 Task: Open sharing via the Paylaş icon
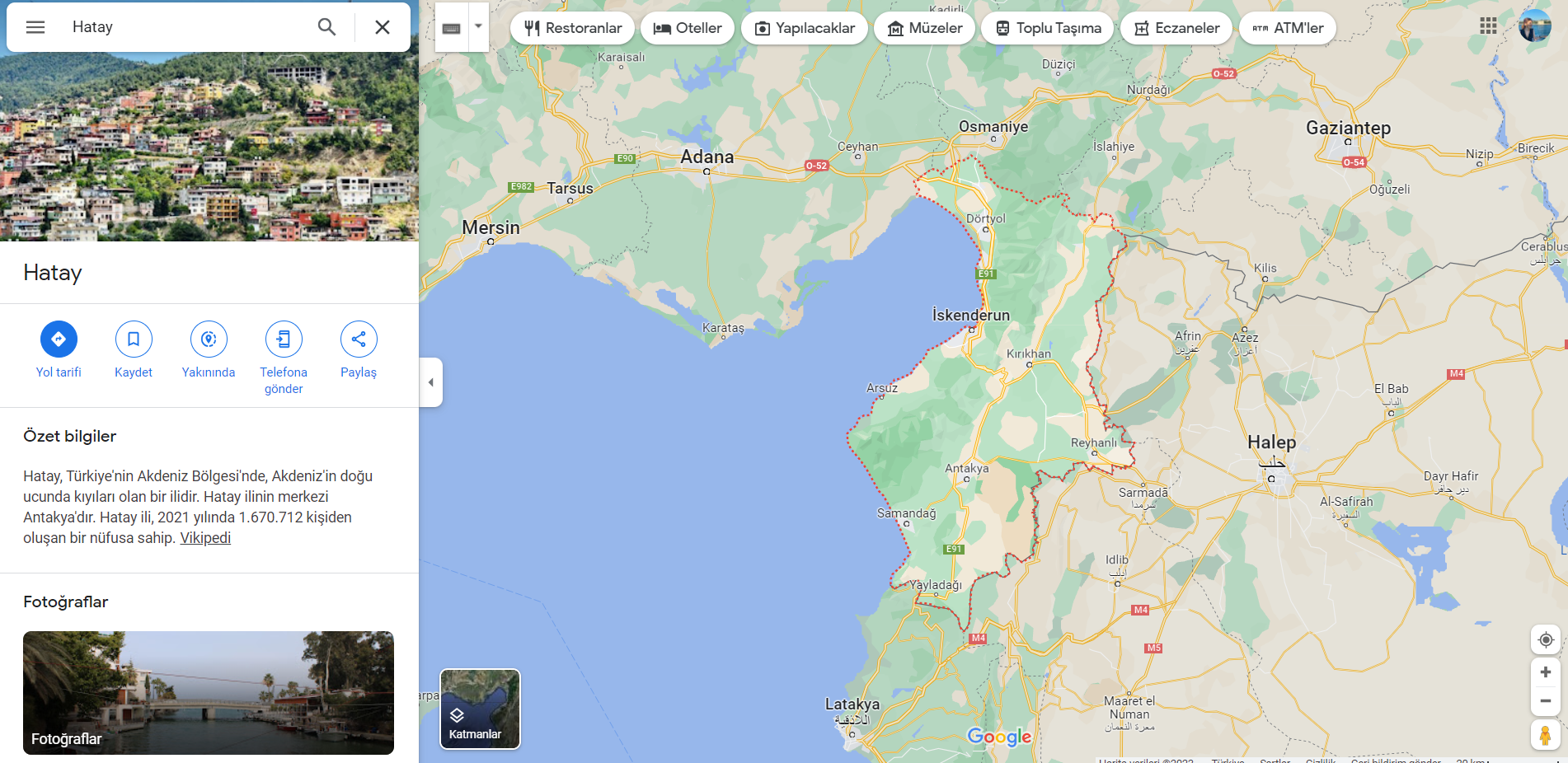(359, 339)
